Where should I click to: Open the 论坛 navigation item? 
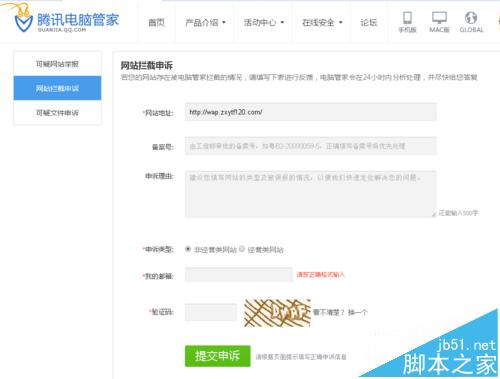tap(369, 22)
